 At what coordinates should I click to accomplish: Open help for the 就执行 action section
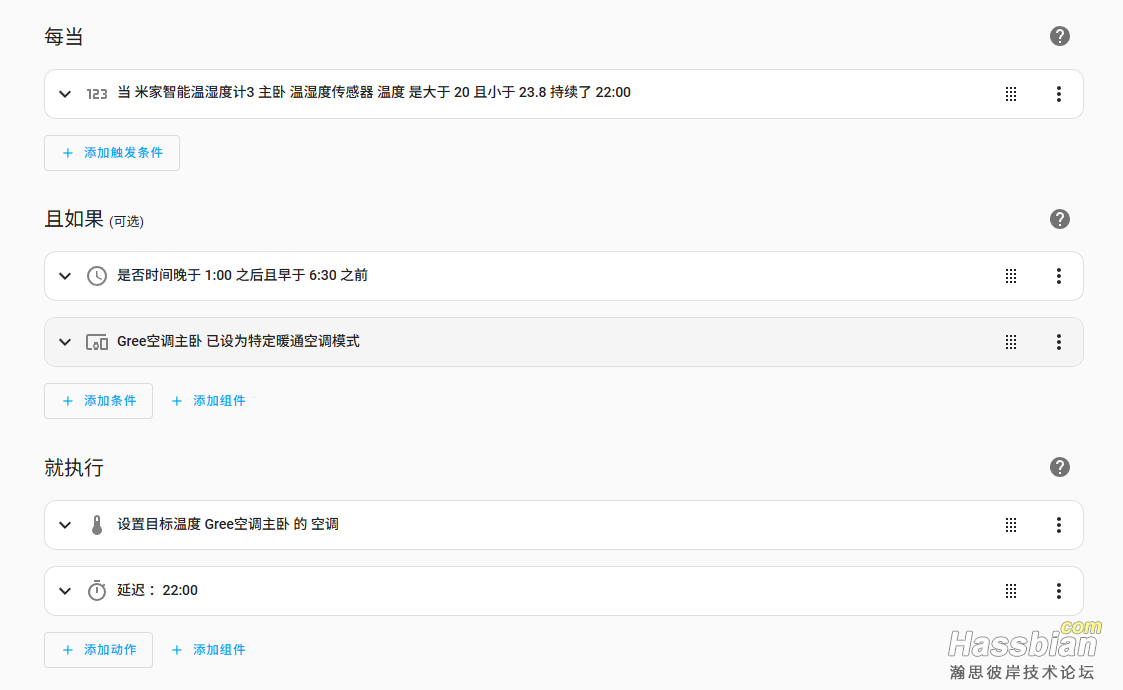coord(1059,467)
